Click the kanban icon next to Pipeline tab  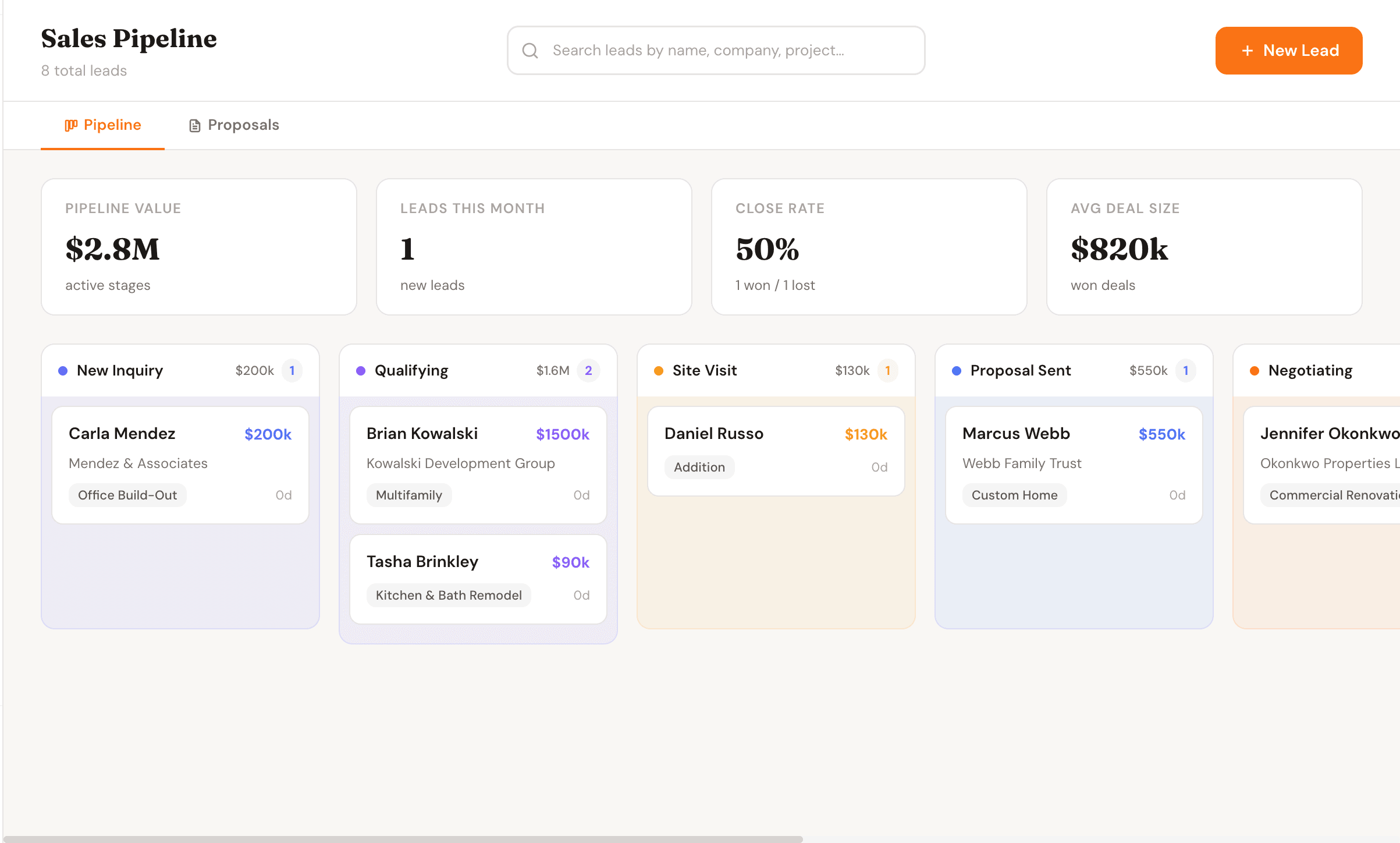coord(71,125)
